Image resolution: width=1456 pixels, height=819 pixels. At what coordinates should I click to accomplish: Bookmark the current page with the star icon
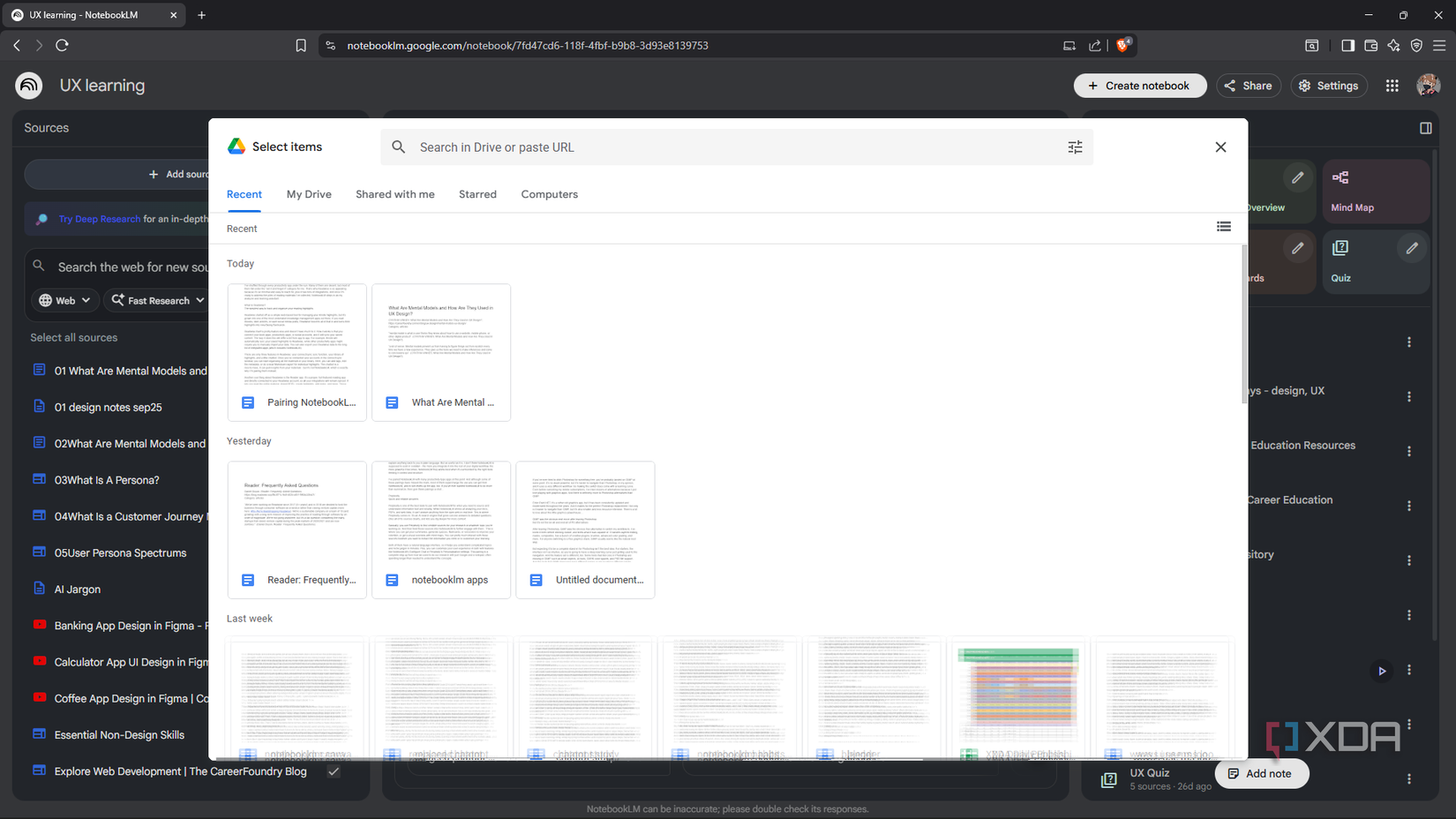click(x=300, y=45)
